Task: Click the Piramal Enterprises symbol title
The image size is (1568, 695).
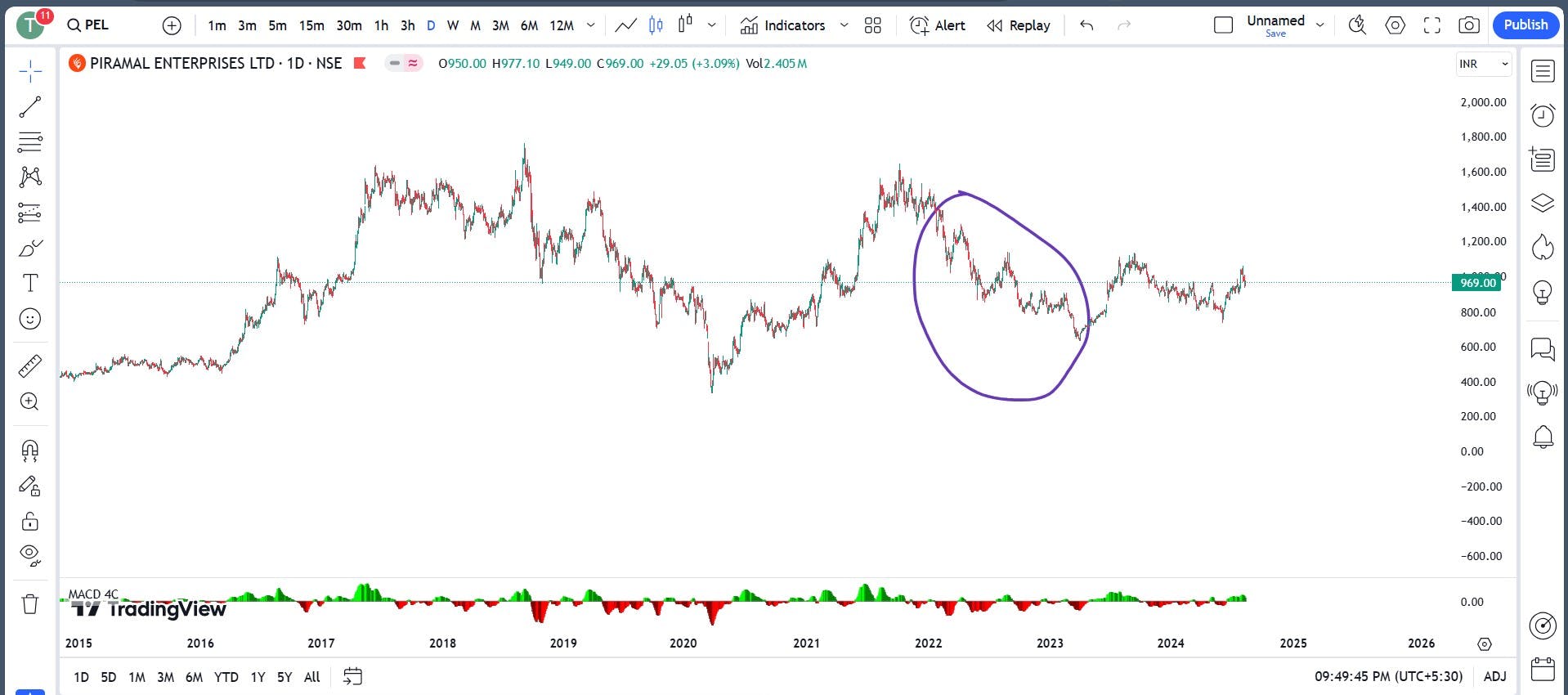Action: pos(216,64)
